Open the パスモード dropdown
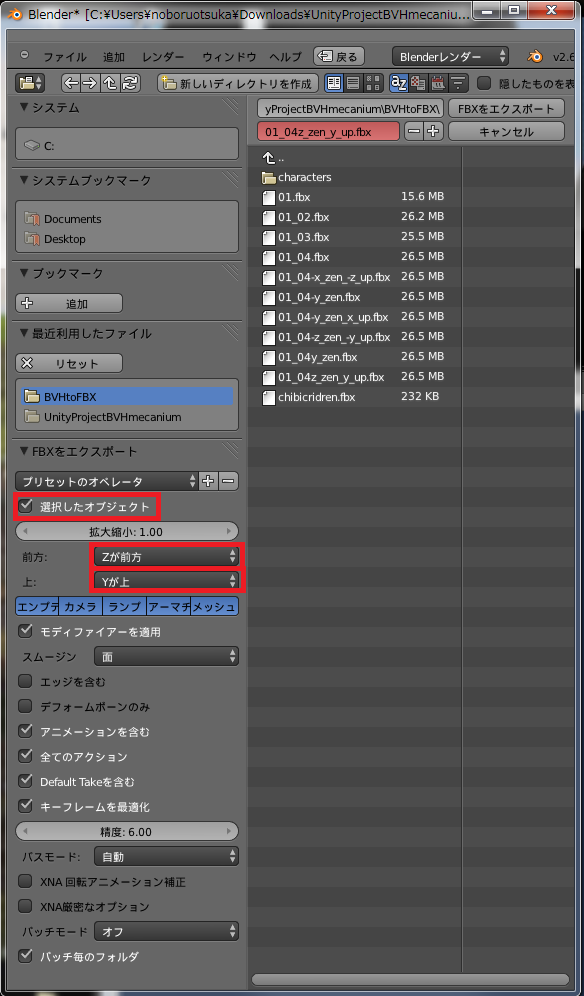The height and width of the screenshot is (996, 584). click(166, 857)
